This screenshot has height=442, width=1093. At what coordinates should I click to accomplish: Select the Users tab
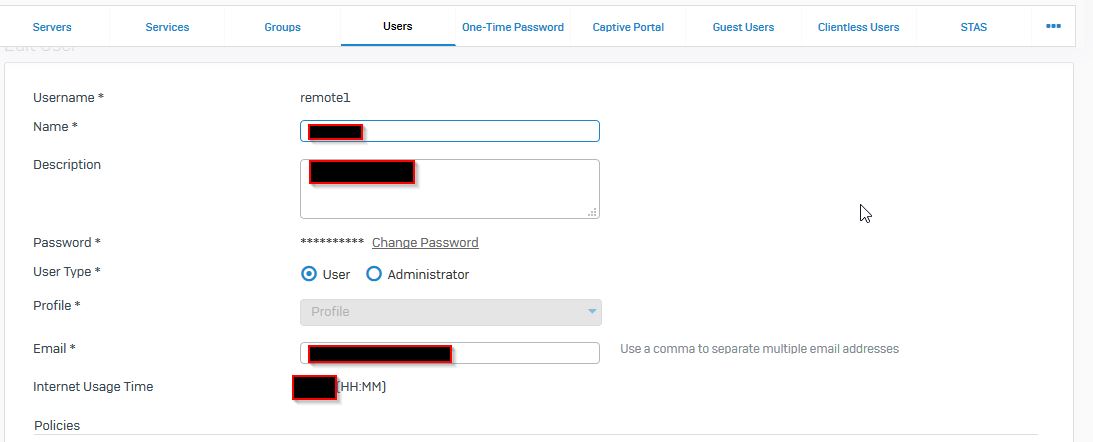coord(398,26)
